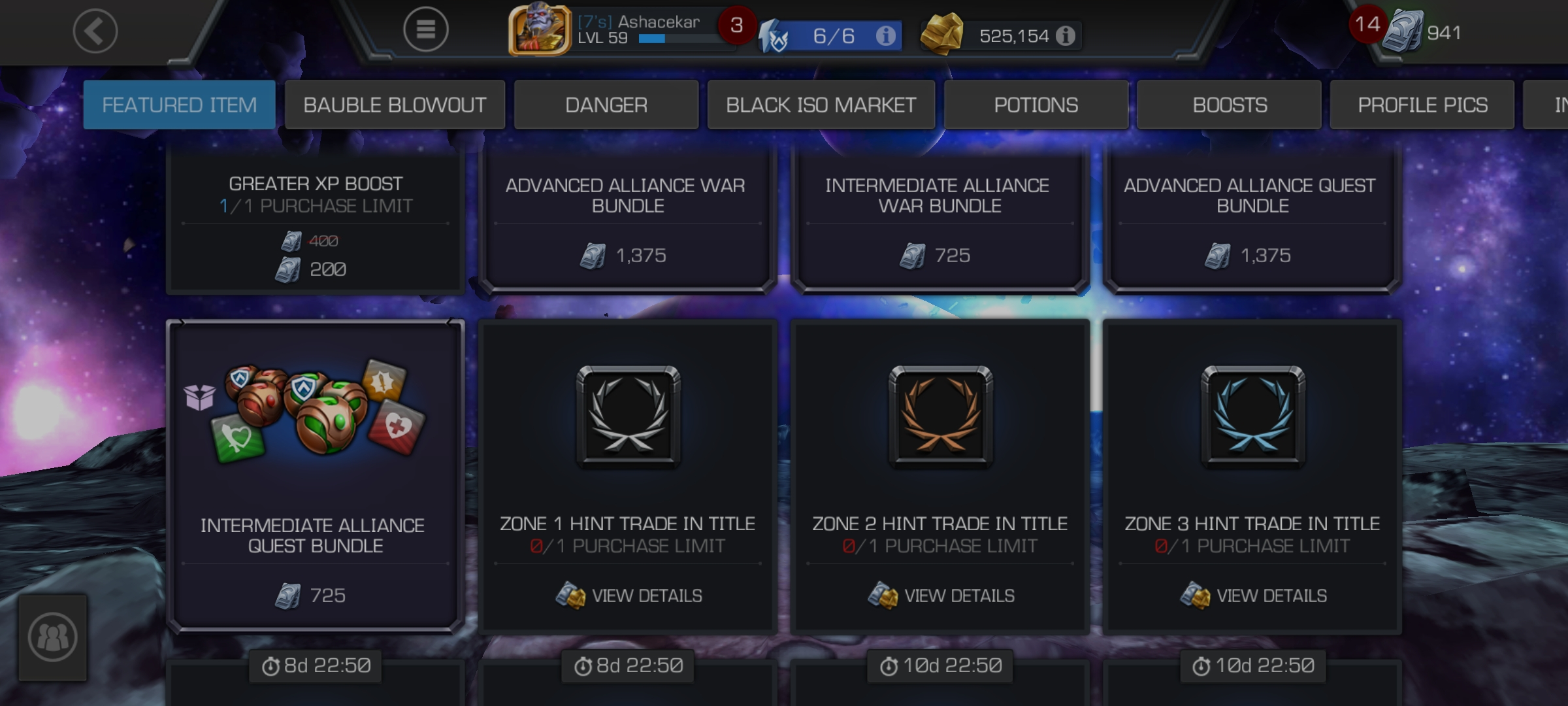Viewport: 1568px width, 706px height.
Task: Open the hamburger menu icon
Action: coord(425,29)
